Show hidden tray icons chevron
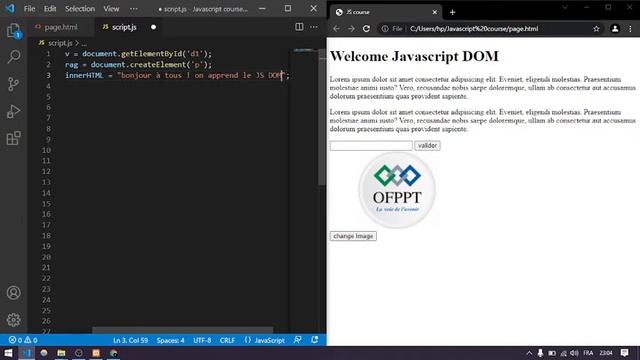Image resolution: width=640 pixels, height=360 pixels. (529, 353)
